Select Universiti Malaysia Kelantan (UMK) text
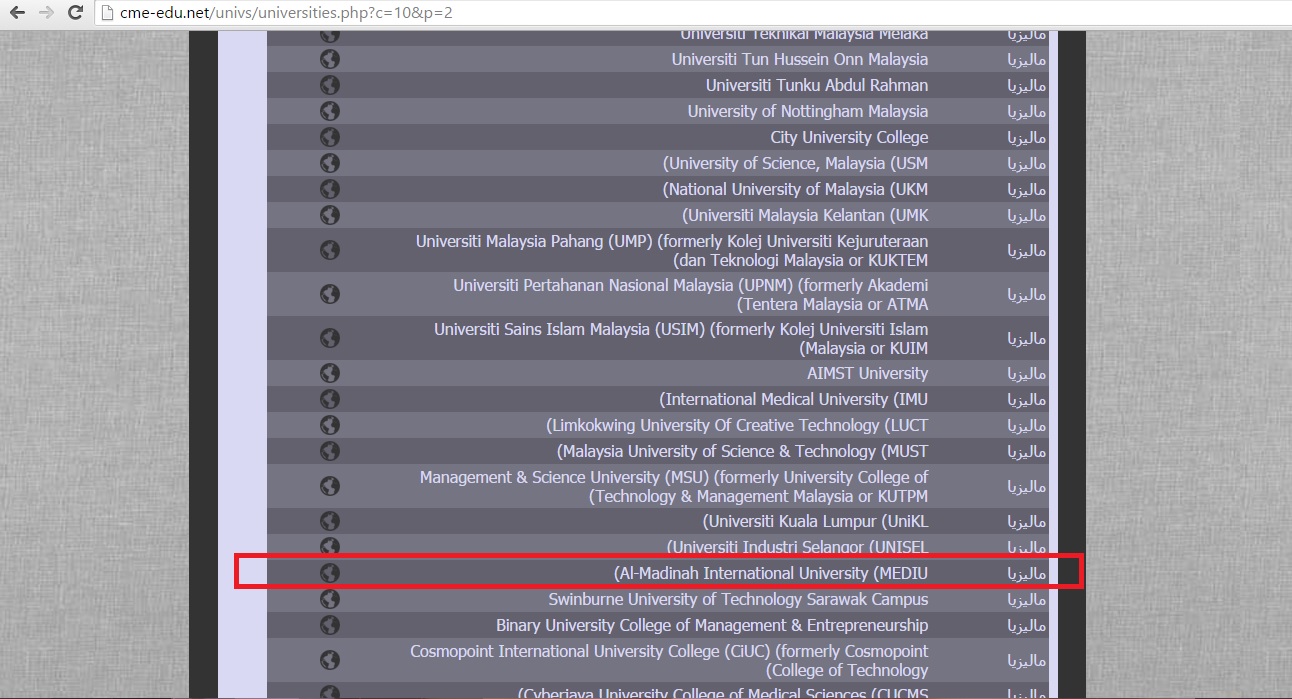This screenshot has width=1292, height=699. tap(805, 215)
